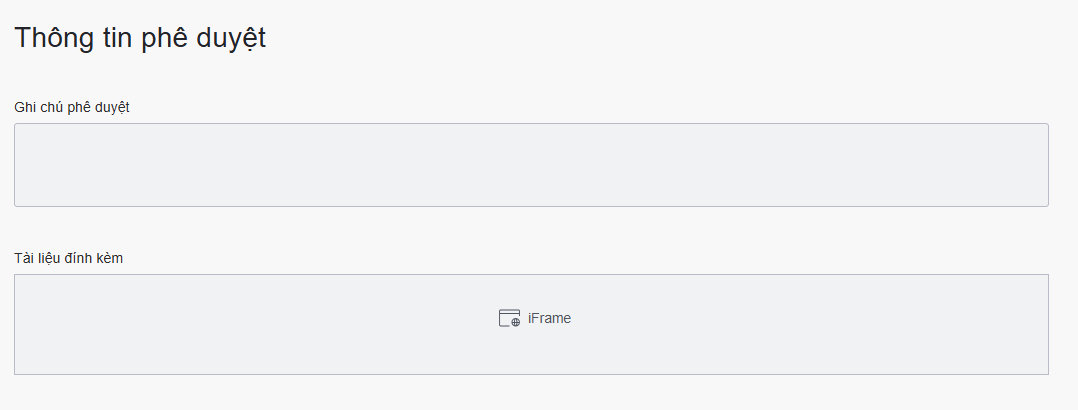Image resolution: width=1078 pixels, height=410 pixels.
Task: Click the browser-window icon left of iFrame
Action: (x=509, y=319)
